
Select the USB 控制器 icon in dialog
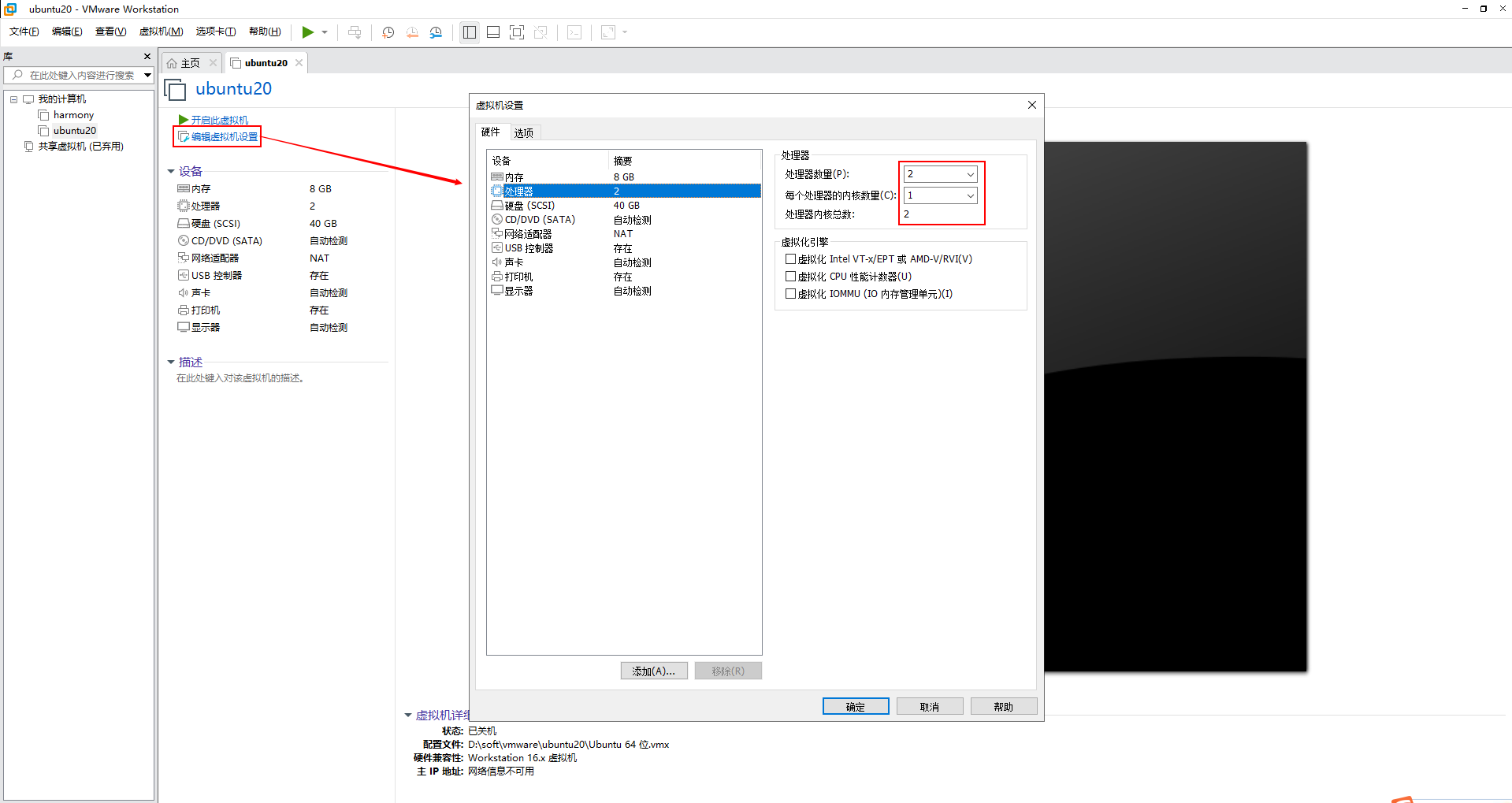click(x=497, y=248)
